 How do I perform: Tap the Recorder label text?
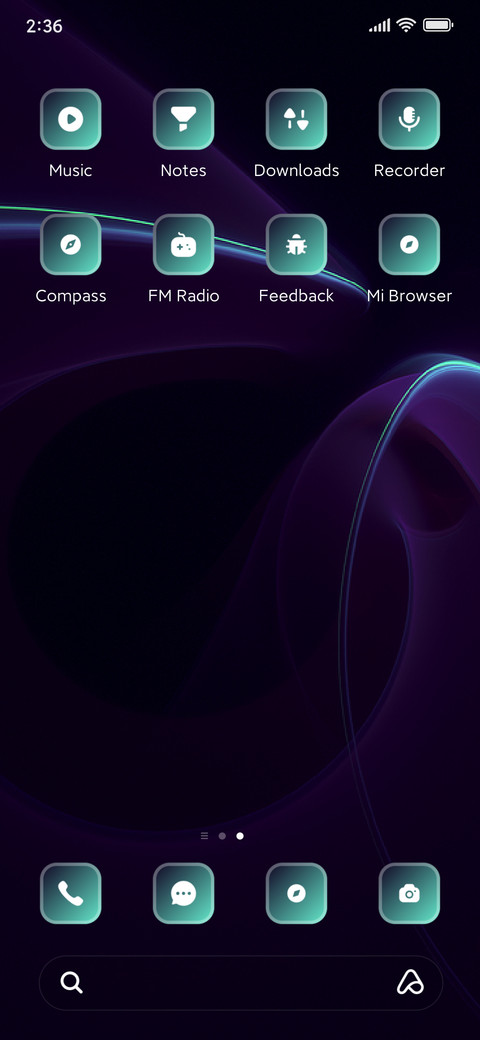click(x=409, y=170)
